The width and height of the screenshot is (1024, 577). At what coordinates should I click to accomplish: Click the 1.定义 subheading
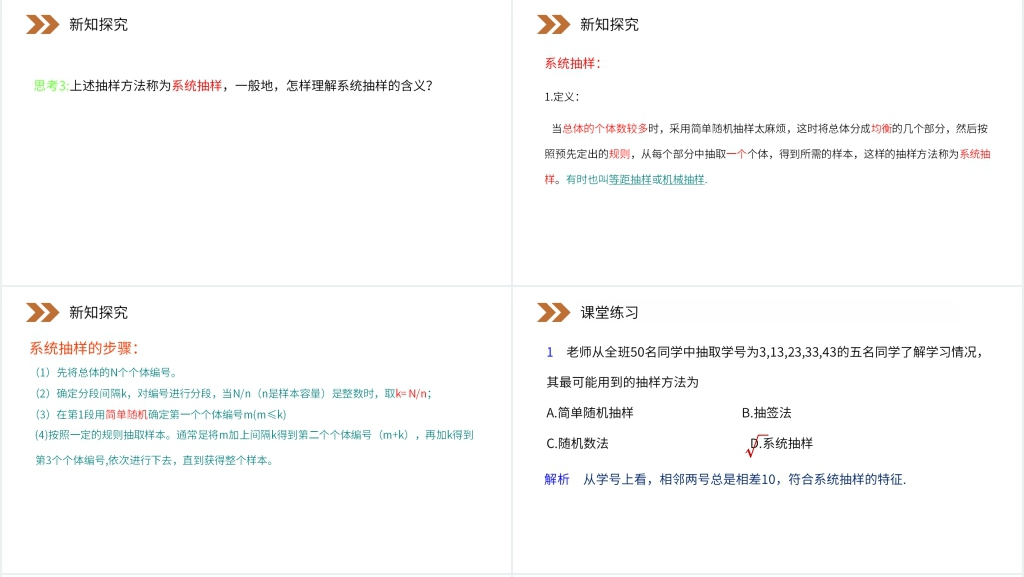click(x=561, y=97)
